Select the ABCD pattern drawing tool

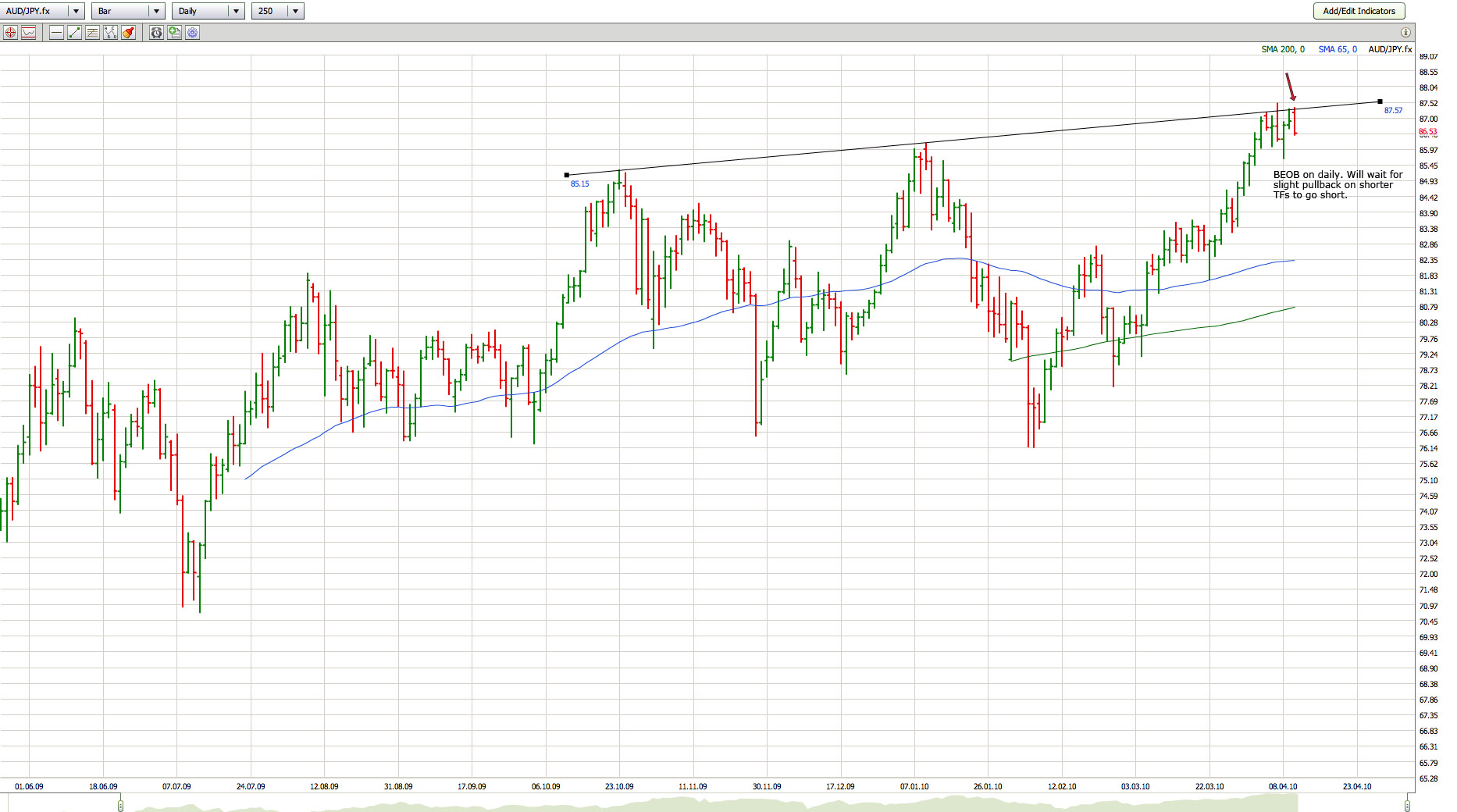pyautogui.click(x=110, y=33)
